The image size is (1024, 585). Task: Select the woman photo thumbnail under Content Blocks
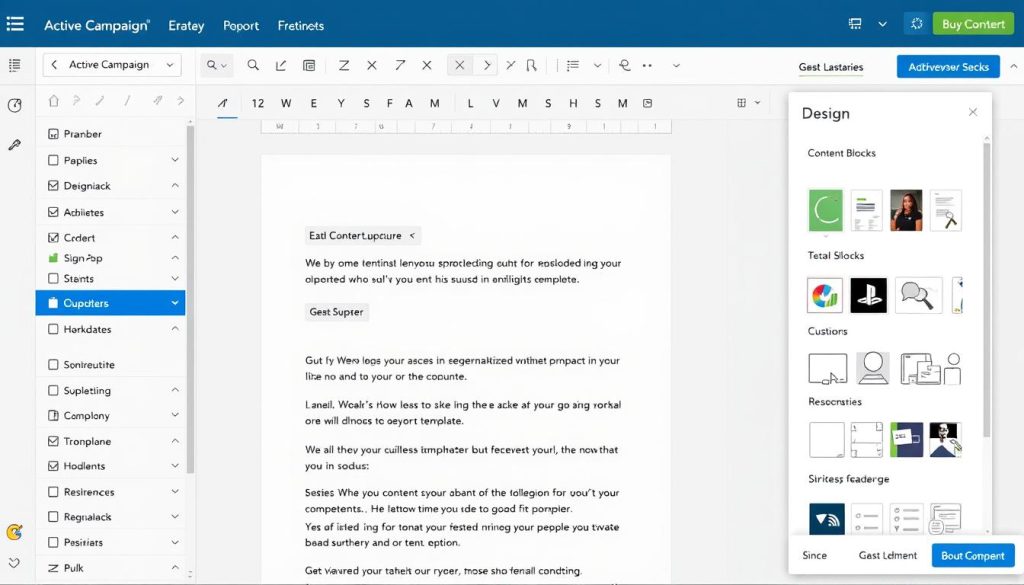(x=905, y=210)
